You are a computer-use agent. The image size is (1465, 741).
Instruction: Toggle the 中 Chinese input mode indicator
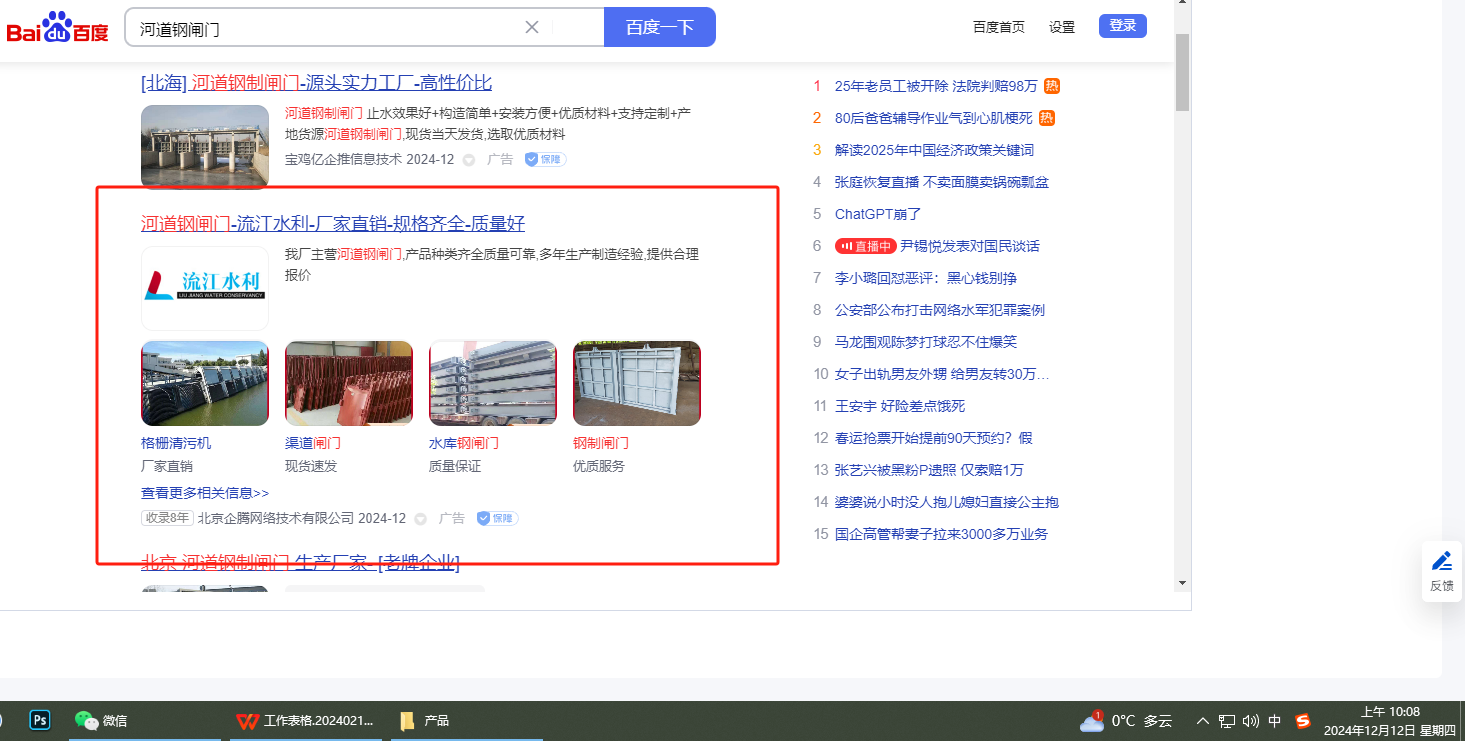(x=1275, y=720)
